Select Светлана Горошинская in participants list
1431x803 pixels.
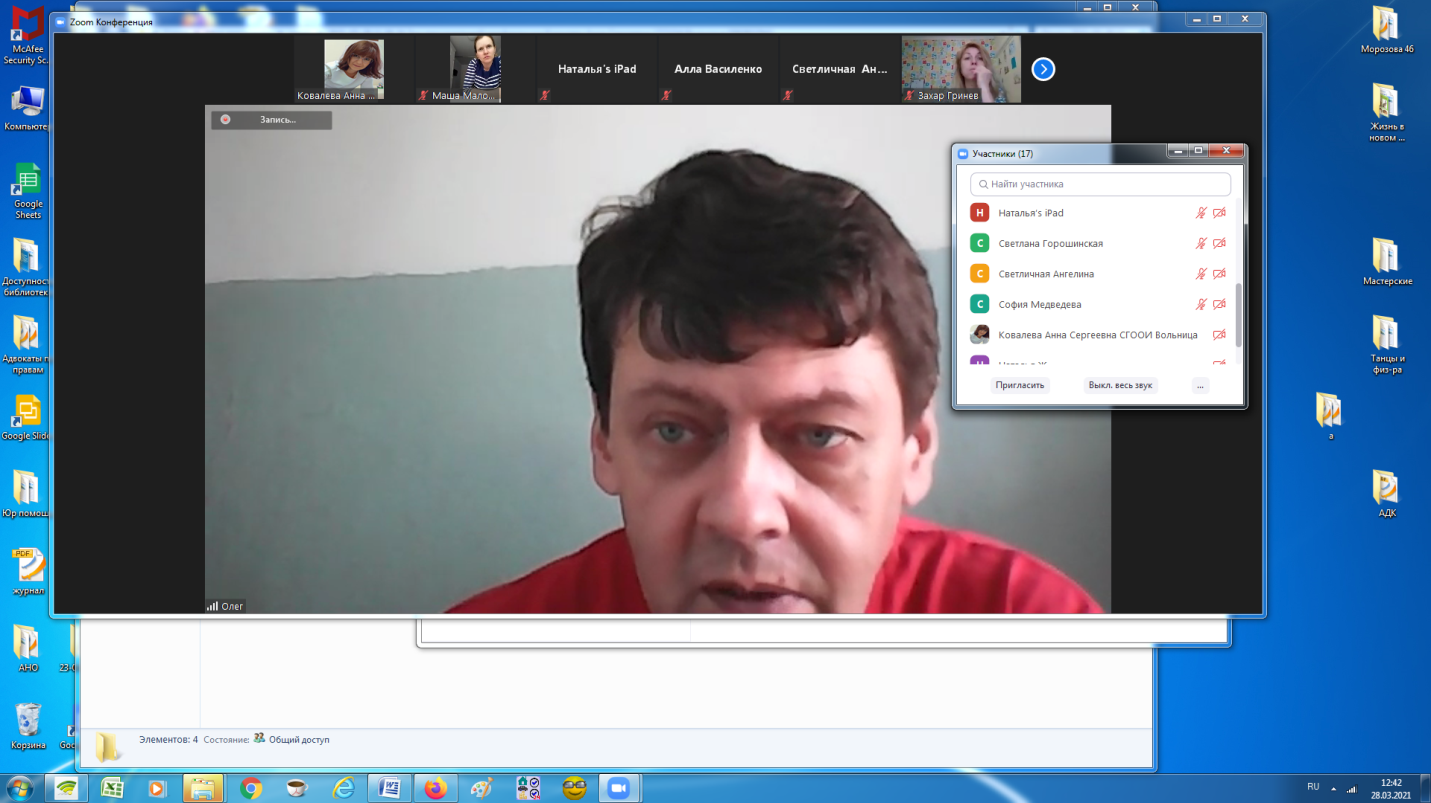(1050, 243)
